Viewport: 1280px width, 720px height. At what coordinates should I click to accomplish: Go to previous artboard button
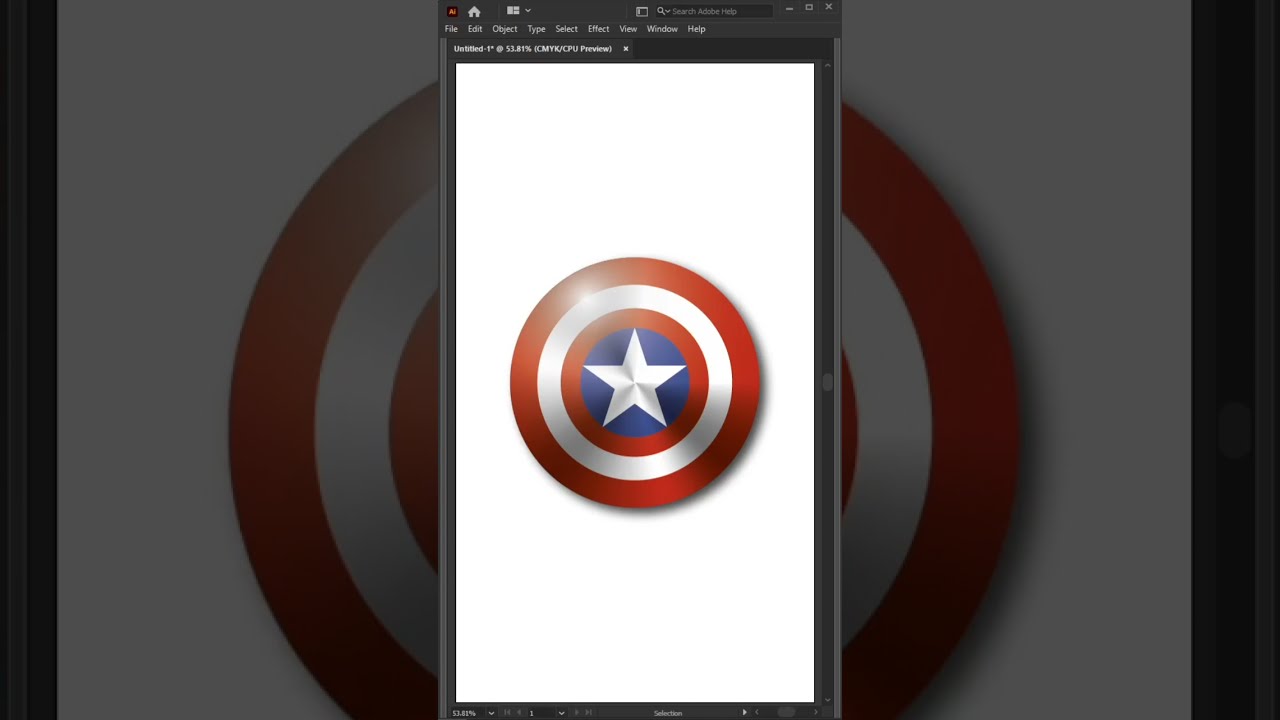[518, 713]
